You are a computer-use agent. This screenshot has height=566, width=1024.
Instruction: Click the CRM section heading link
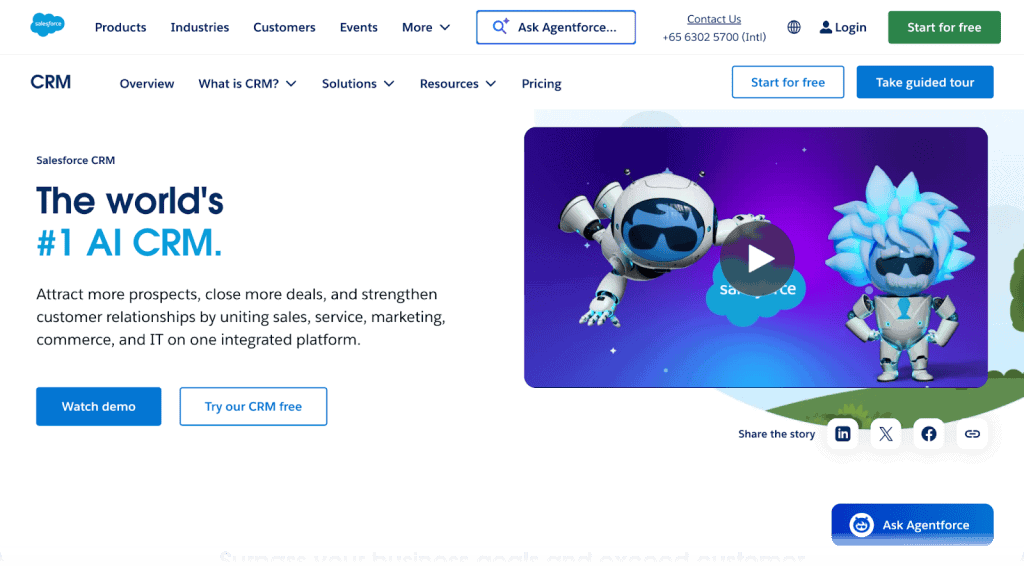[x=50, y=82]
